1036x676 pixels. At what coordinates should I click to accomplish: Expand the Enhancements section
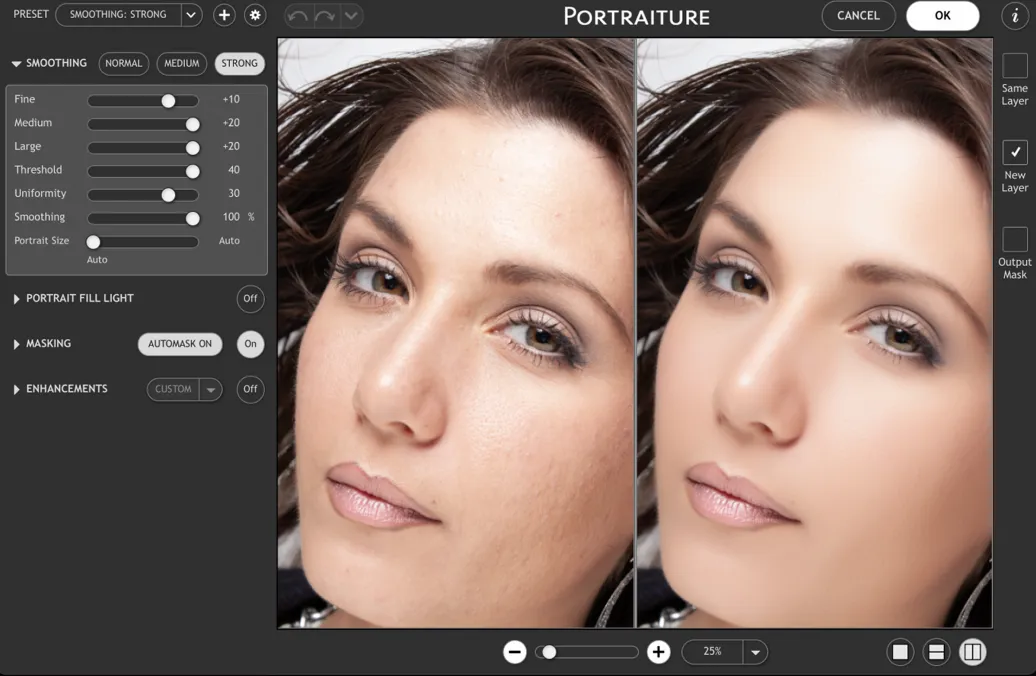[17, 389]
